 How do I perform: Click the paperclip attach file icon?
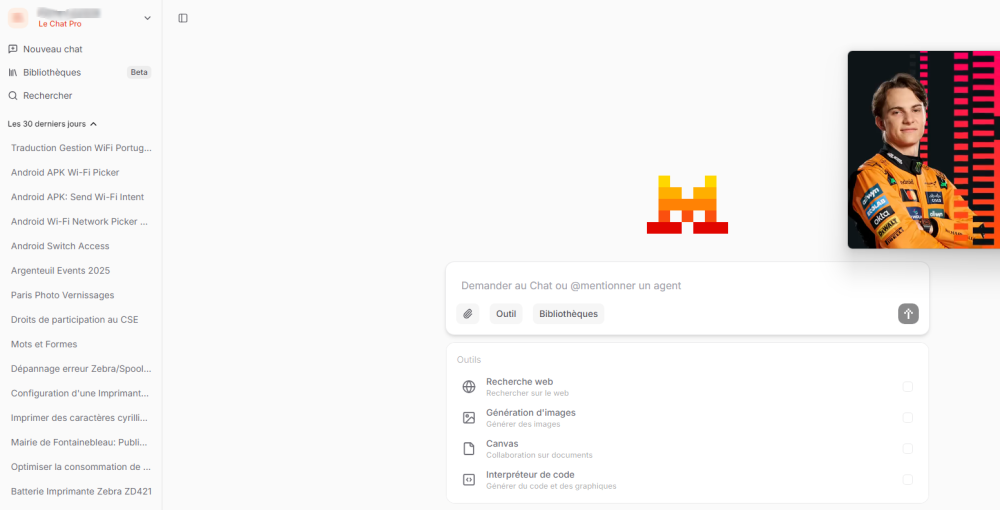(x=467, y=314)
